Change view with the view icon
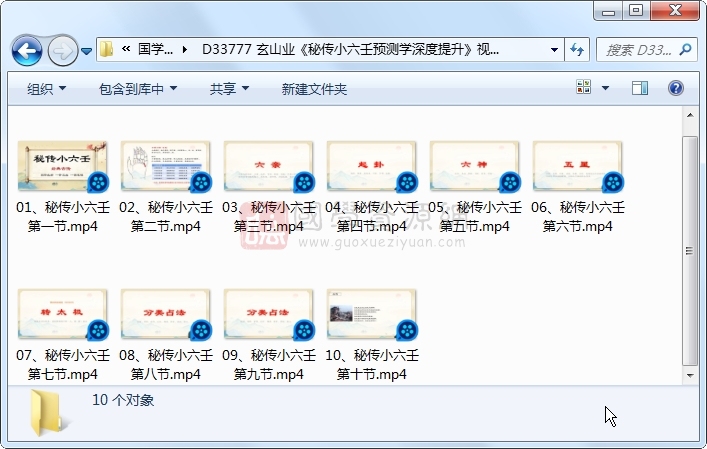707x449 pixels. (x=583, y=87)
